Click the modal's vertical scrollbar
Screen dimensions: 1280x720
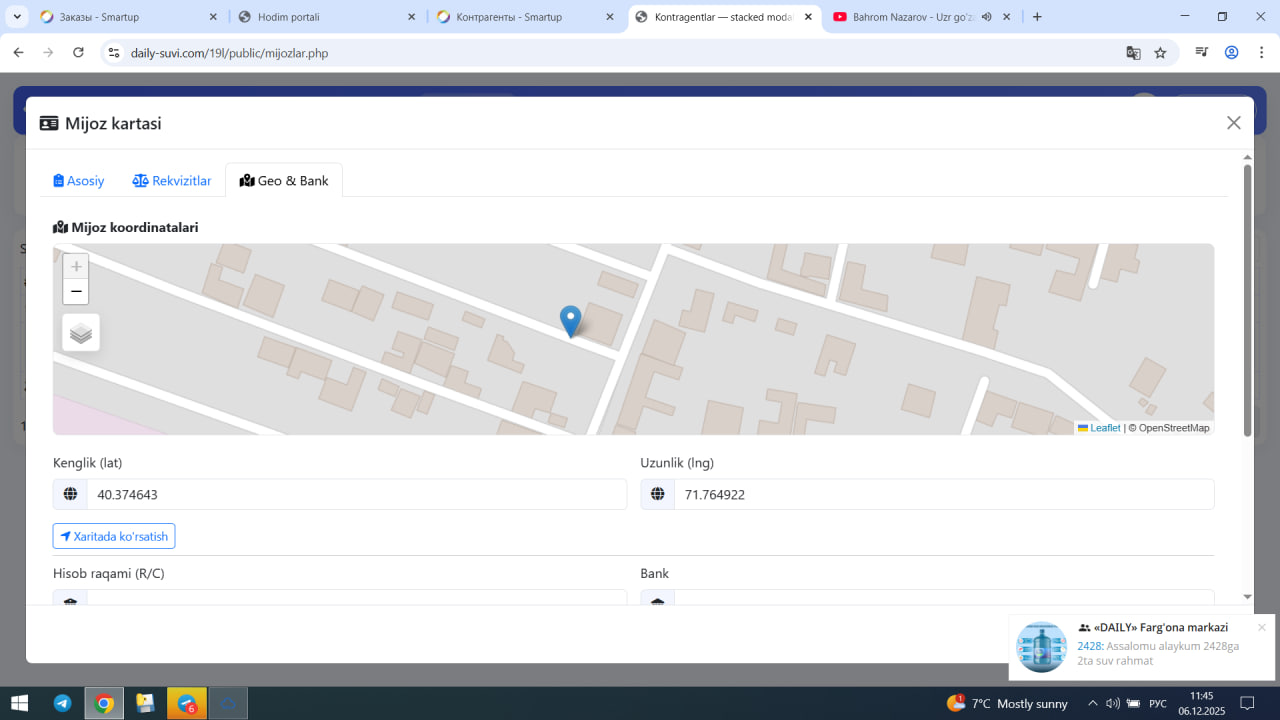1247,300
